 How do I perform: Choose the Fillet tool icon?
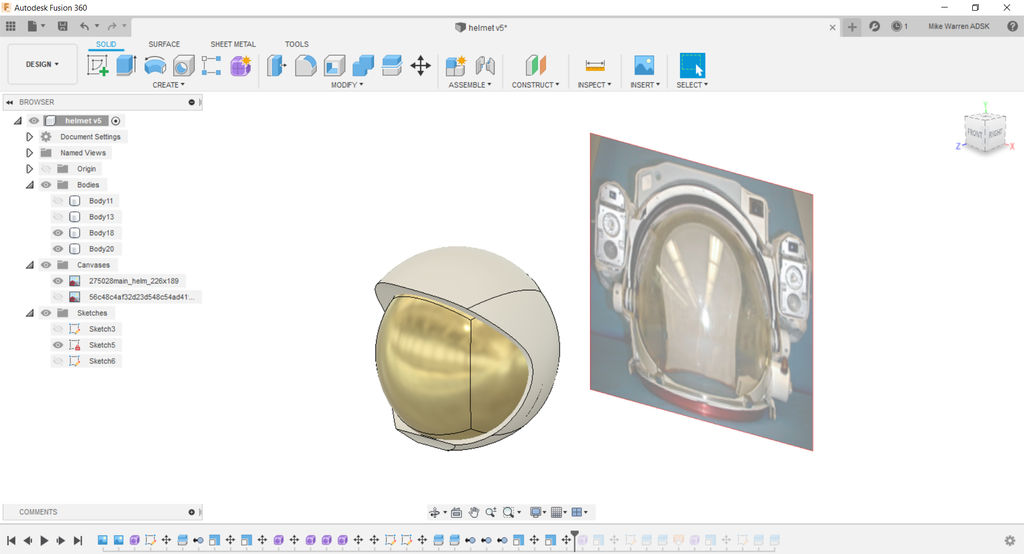coord(305,65)
